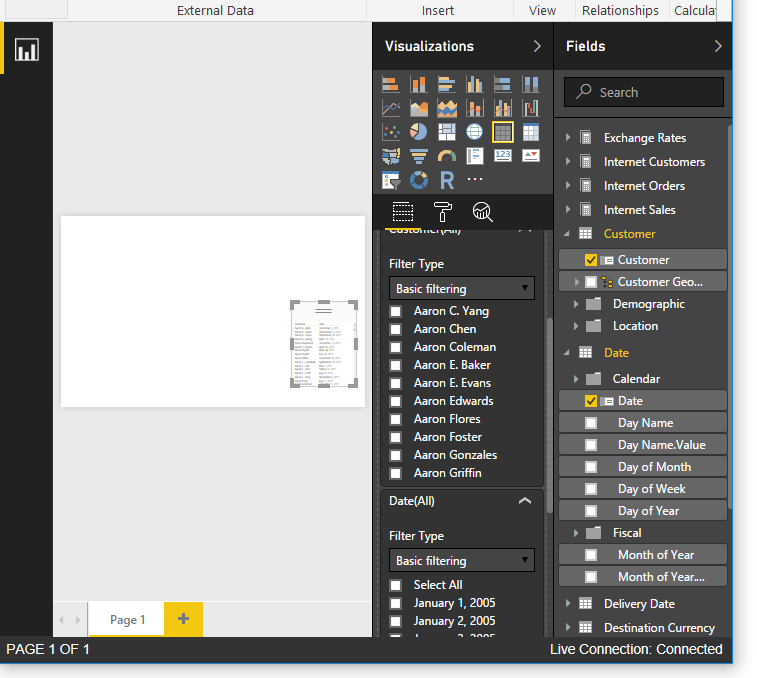Open Date filter type Basic filtering dropdown
The image size is (757, 678).
(462, 560)
